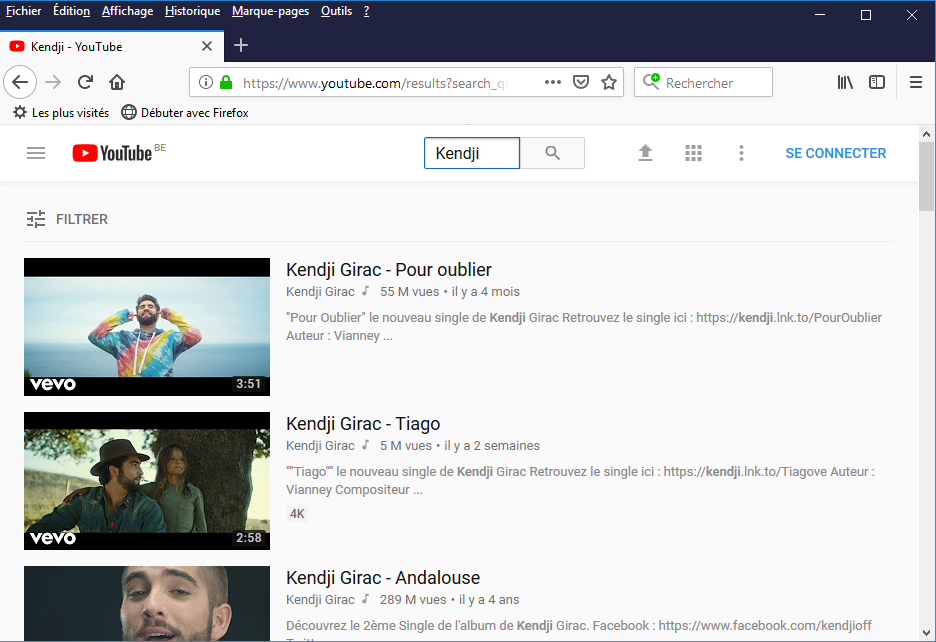Click the YouTube search magnifier button

[552, 153]
